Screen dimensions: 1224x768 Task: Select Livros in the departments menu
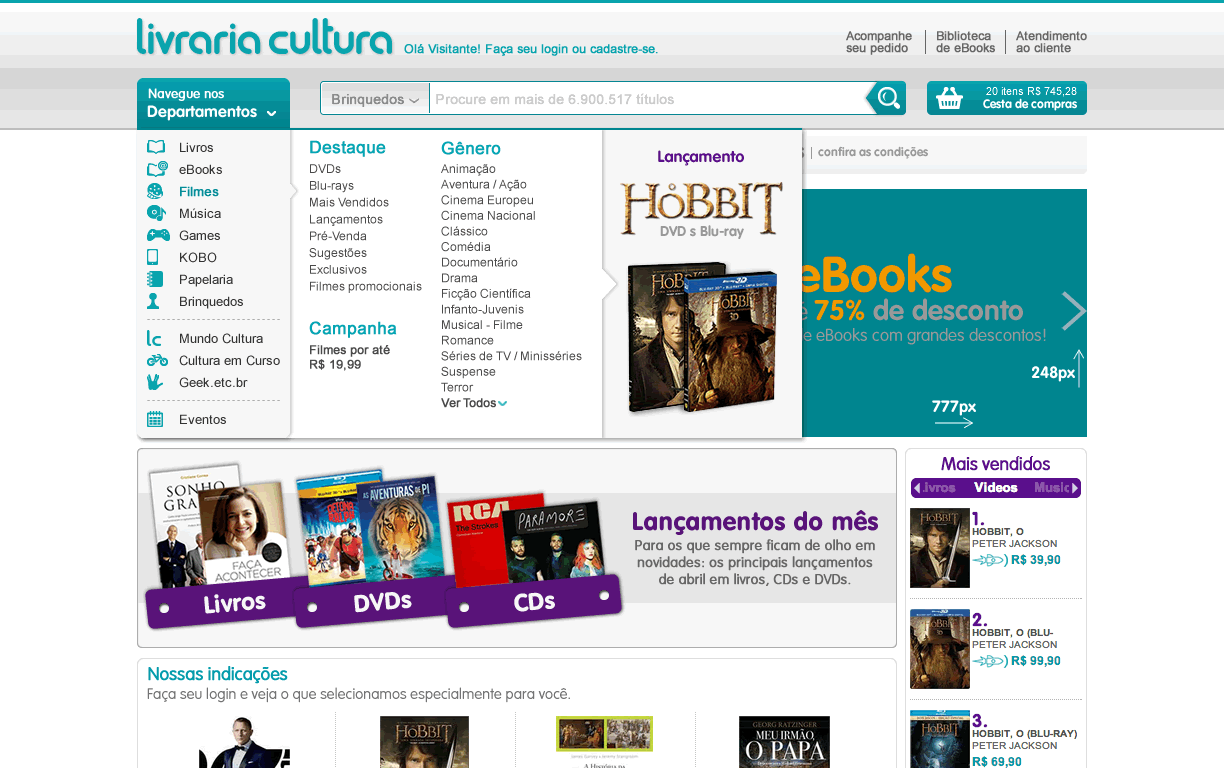click(196, 147)
